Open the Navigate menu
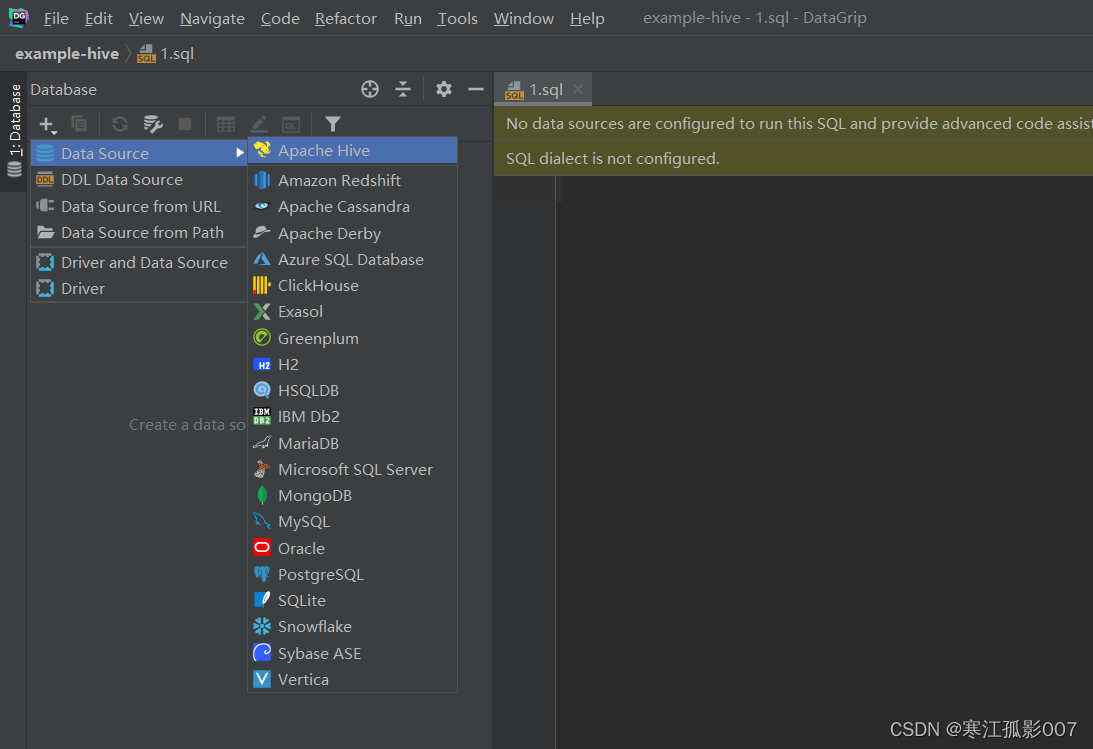The height and width of the screenshot is (749, 1093). pyautogui.click(x=212, y=19)
